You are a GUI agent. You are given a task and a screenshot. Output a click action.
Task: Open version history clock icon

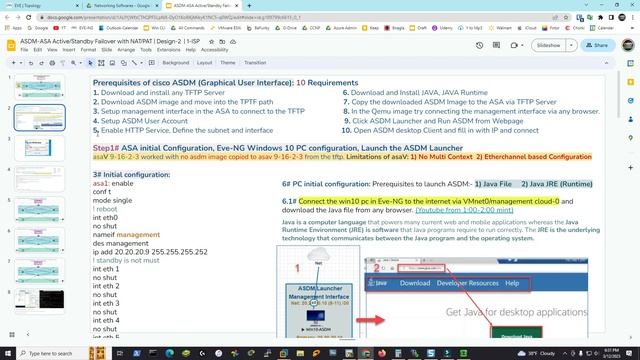tap(480, 45)
